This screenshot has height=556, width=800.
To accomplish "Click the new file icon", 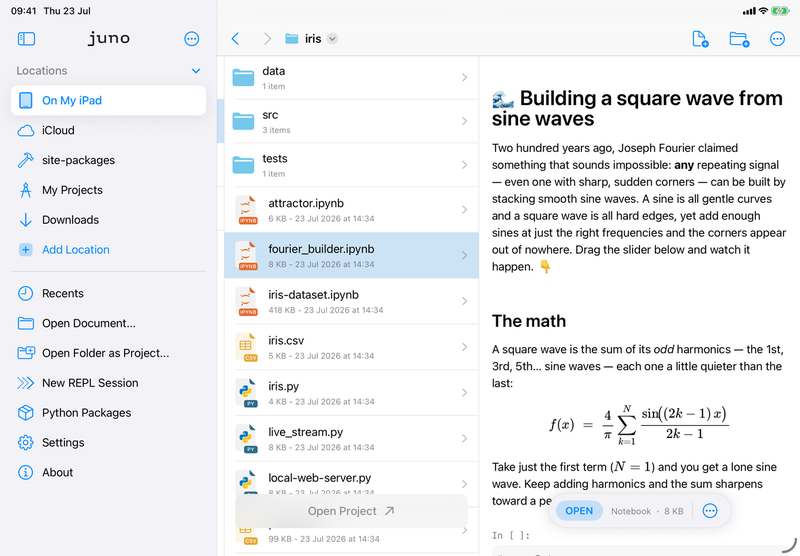I will point(700,39).
